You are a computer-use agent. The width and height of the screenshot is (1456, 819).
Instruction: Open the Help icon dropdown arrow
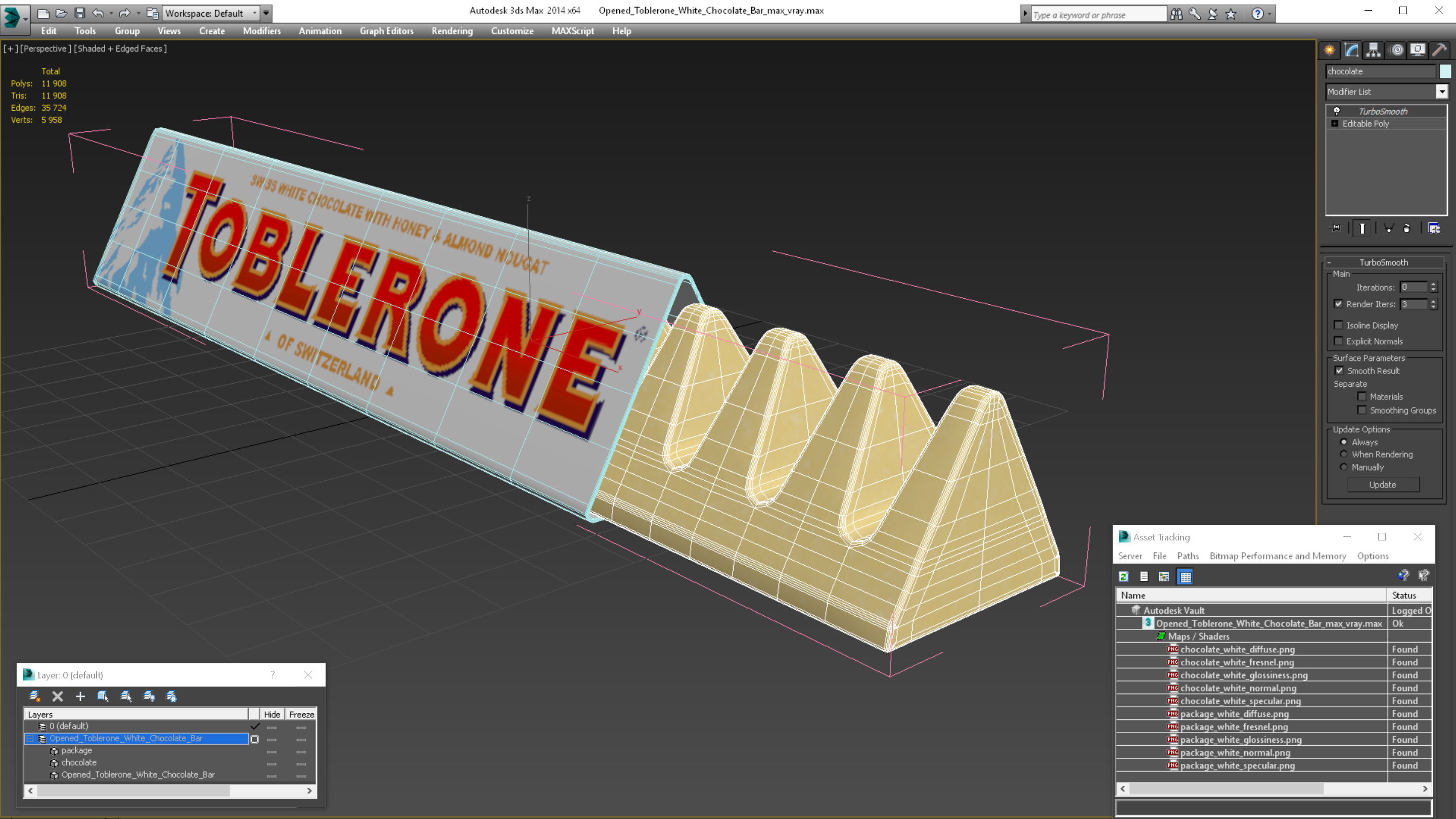(x=1269, y=14)
